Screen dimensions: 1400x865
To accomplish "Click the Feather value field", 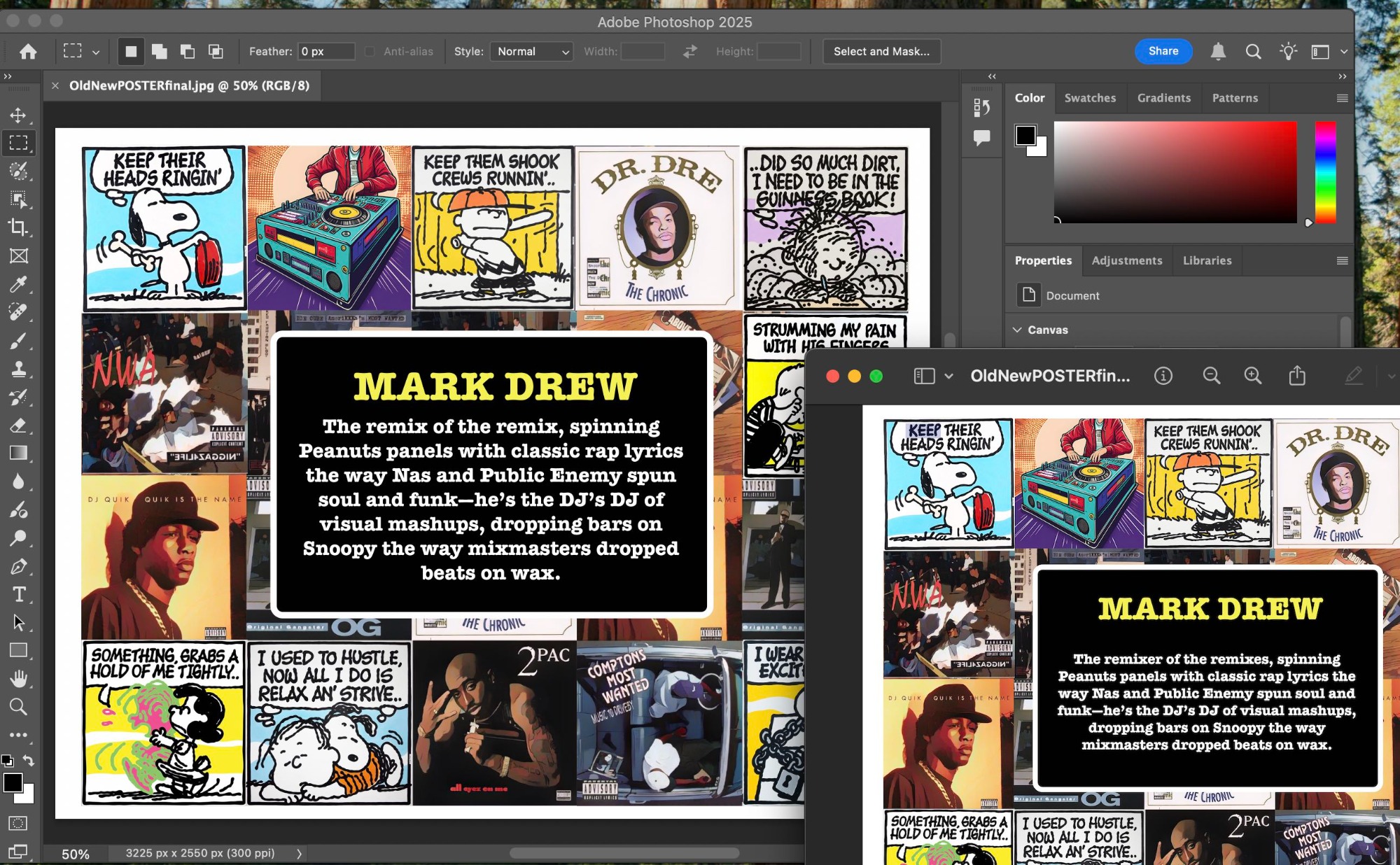I will pyautogui.click(x=326, y=51).
